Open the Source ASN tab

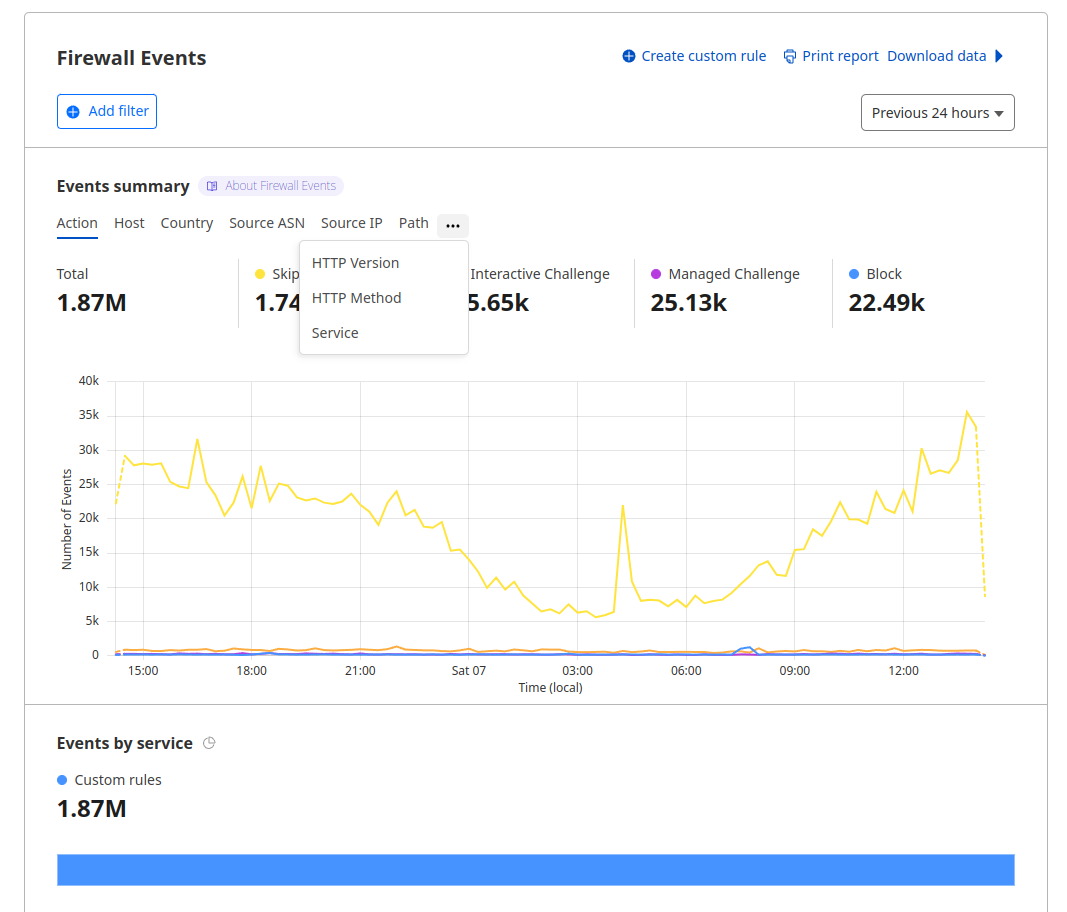point(267,223)
